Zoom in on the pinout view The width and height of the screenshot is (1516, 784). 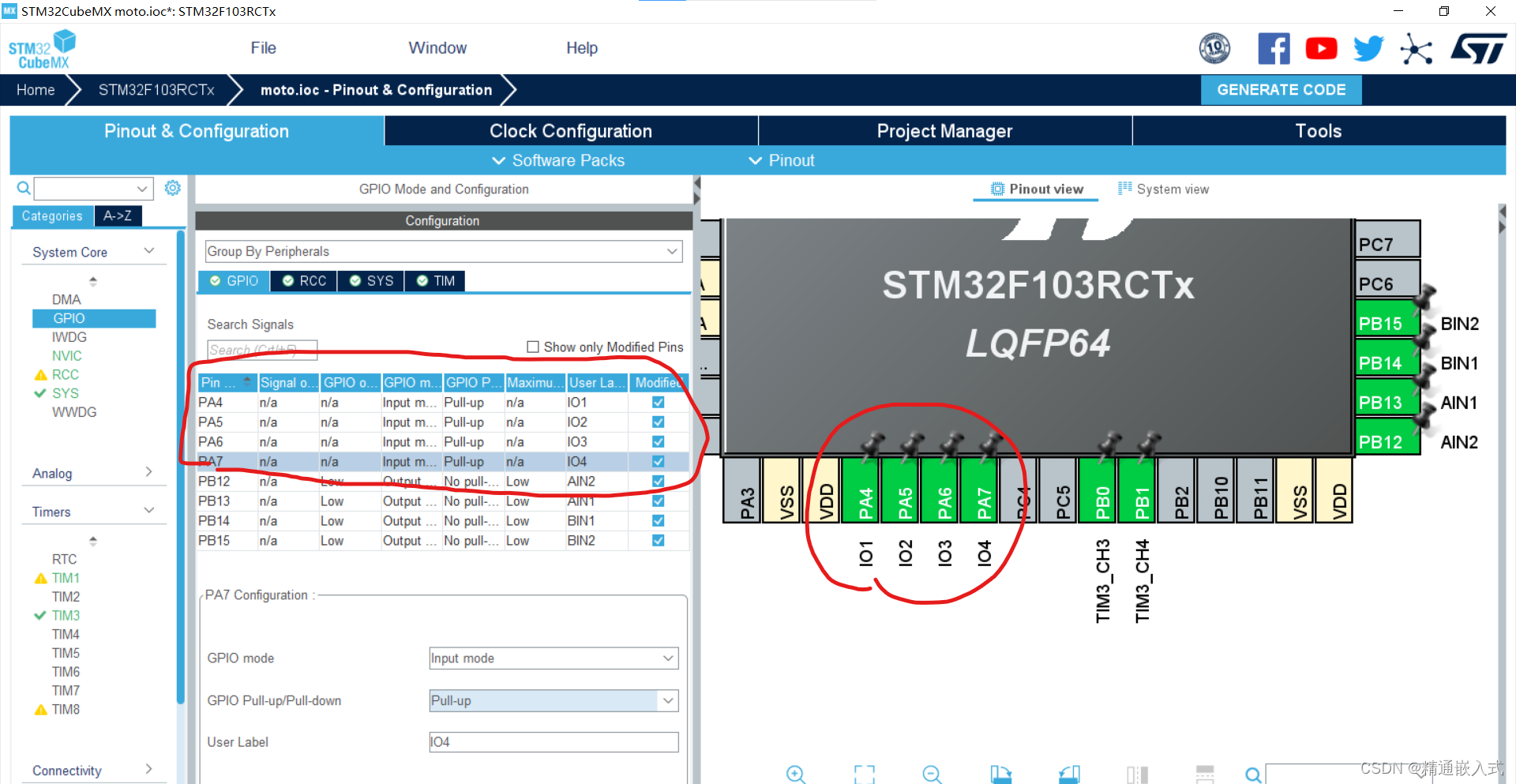796,775
